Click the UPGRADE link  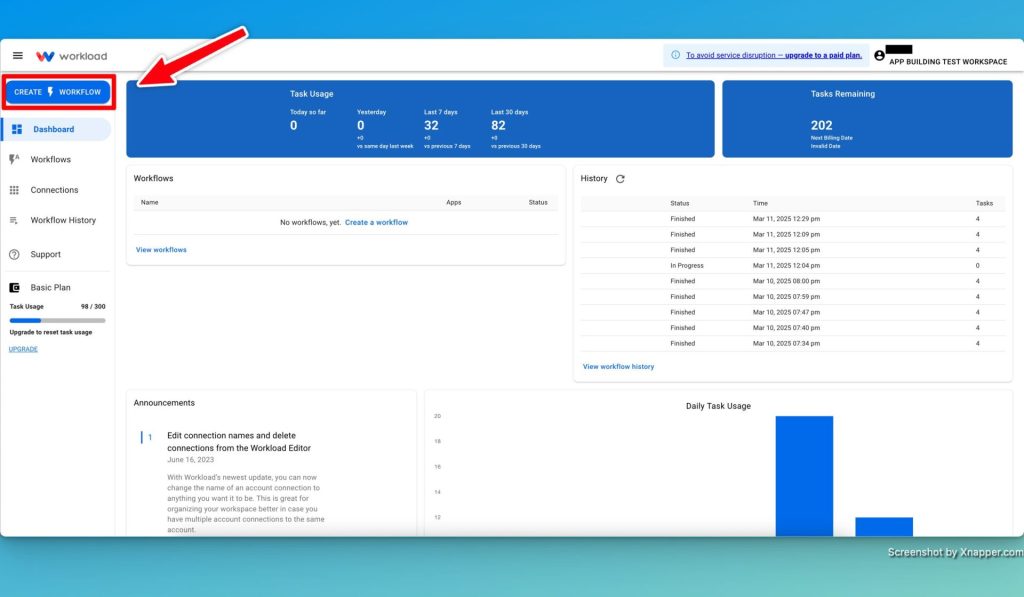23,349
